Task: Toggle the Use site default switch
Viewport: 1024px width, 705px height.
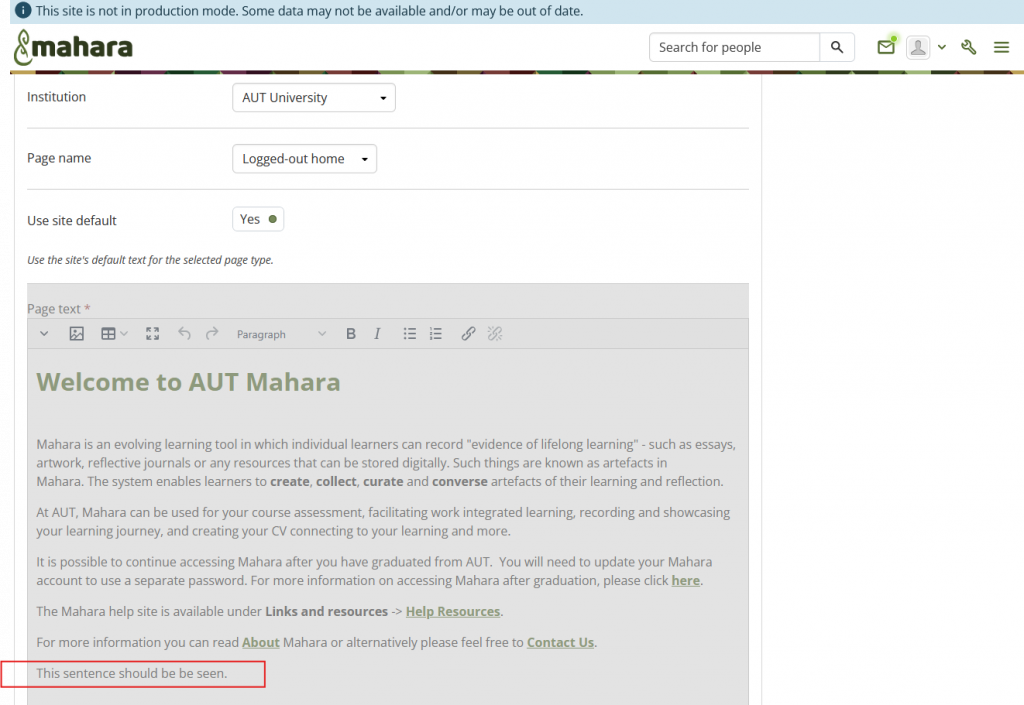Action: coord(258,219)
